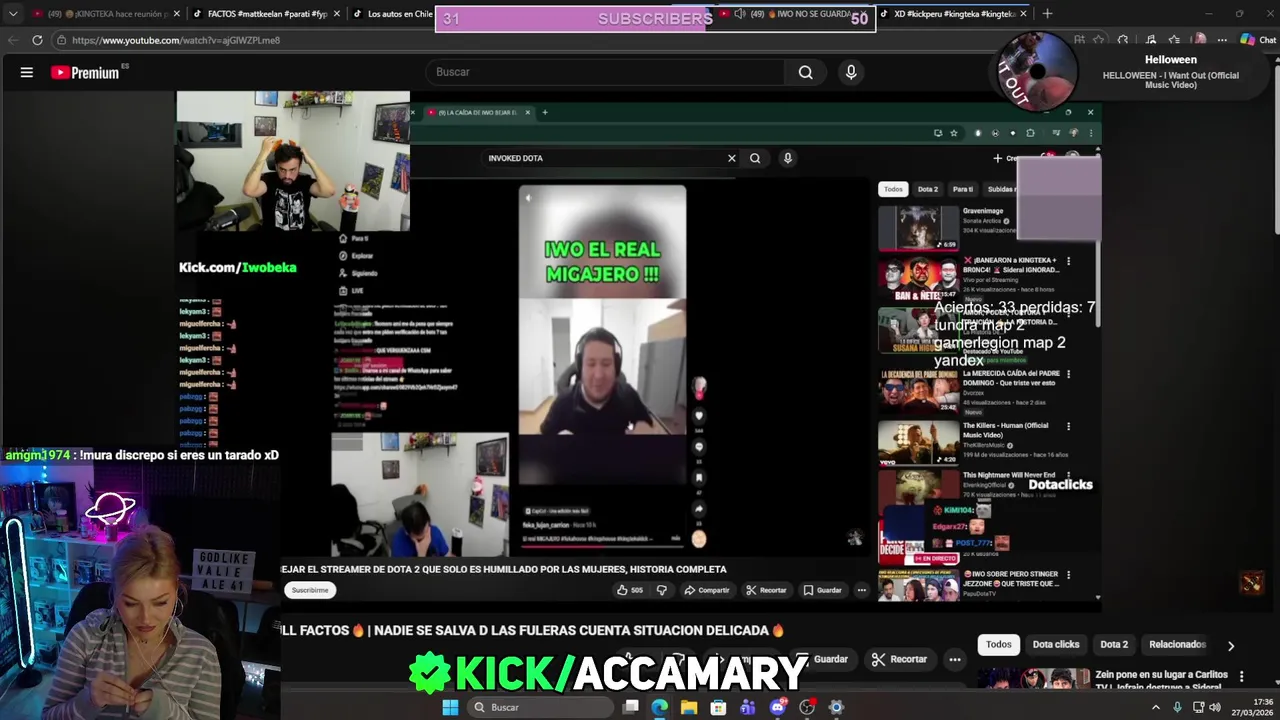The width and height of the screenshot is (1280, 720).
Task: Open options for La MERECIDA CAÍDA del PADRE DOMINGO
Action: [x=1068, y=374]
